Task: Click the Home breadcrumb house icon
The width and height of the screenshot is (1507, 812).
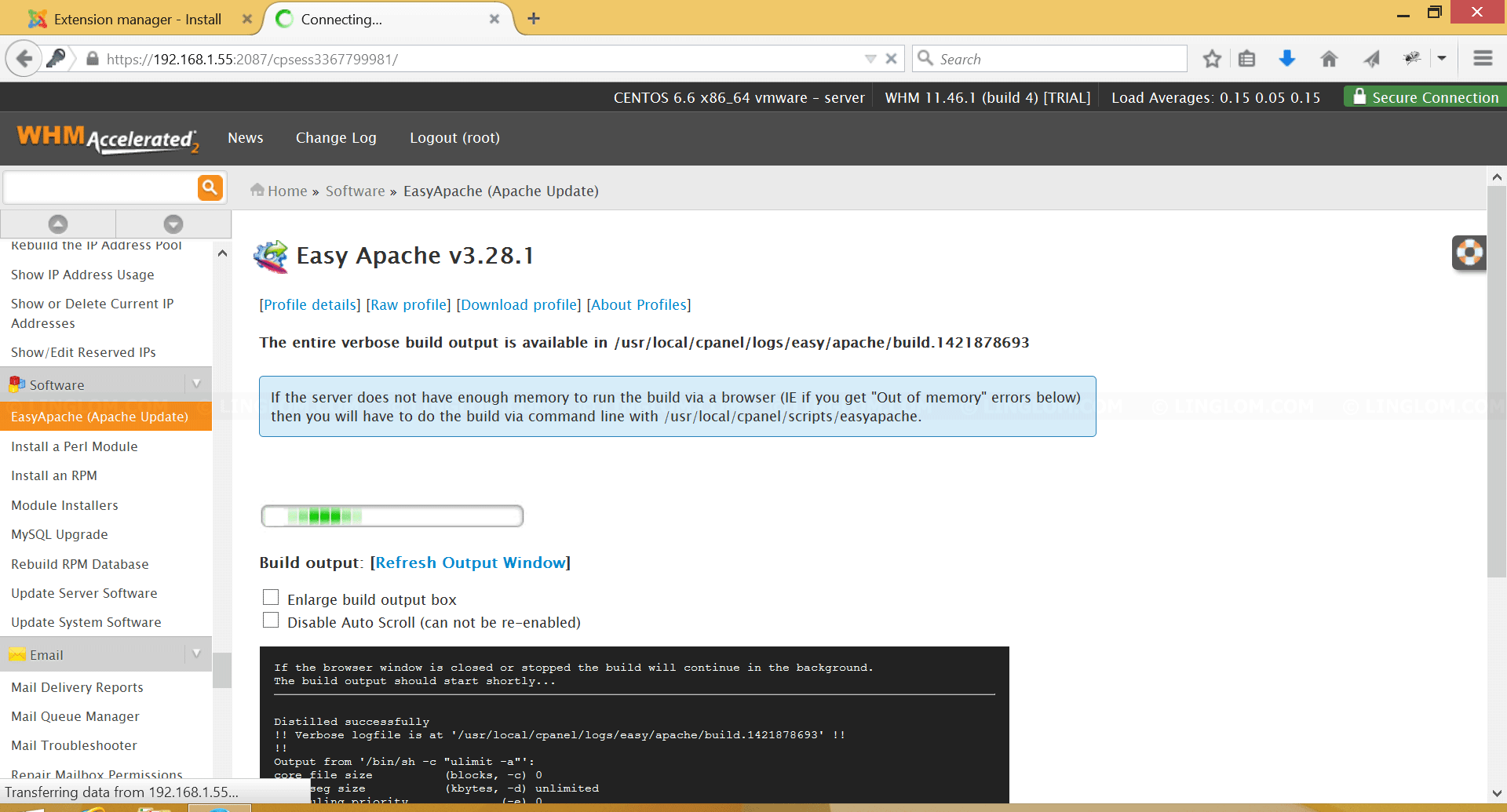Action: pos(257,190)
